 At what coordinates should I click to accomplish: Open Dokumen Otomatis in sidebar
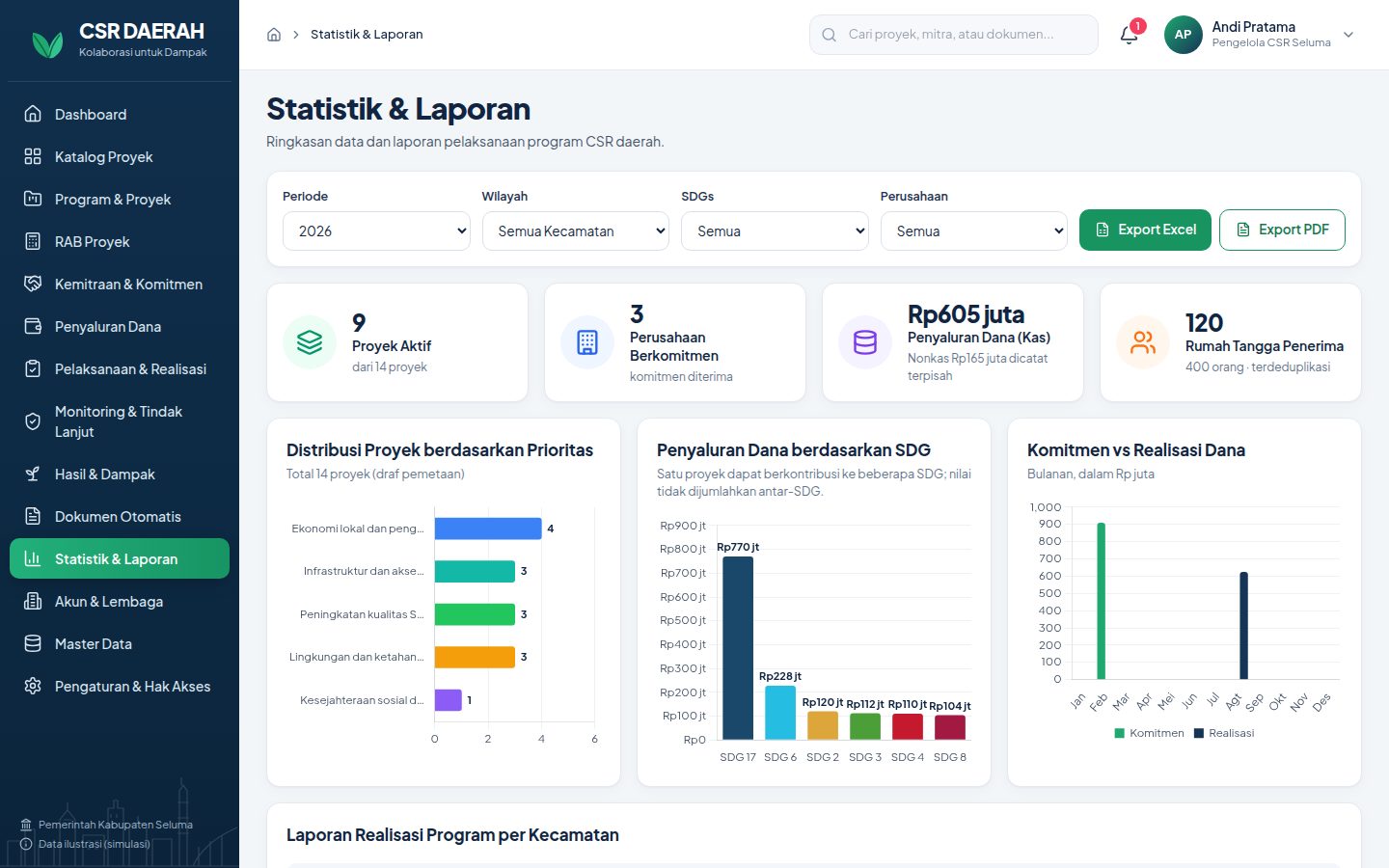120,517
